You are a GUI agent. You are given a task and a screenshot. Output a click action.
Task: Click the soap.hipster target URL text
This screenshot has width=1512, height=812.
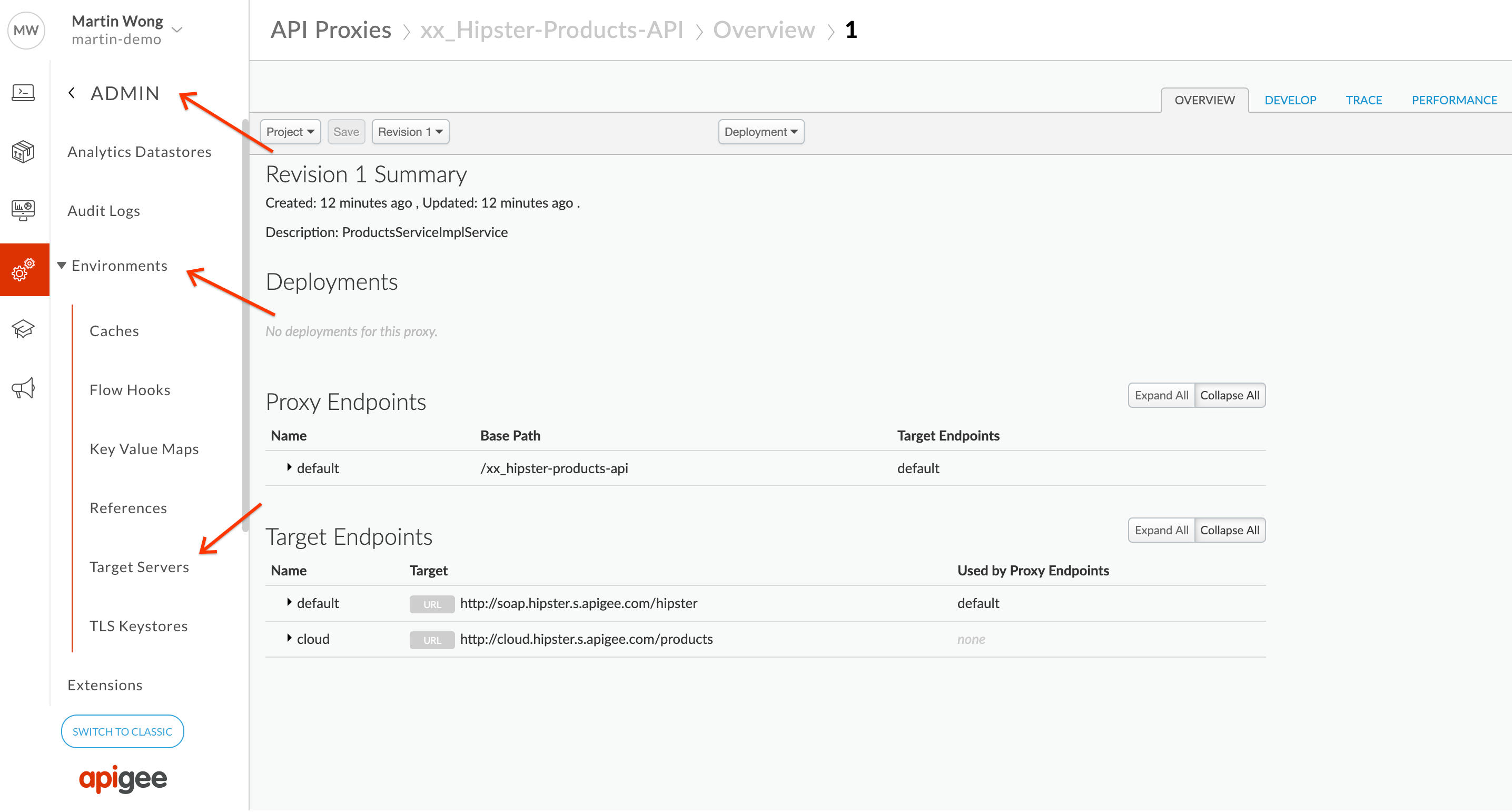578,603
